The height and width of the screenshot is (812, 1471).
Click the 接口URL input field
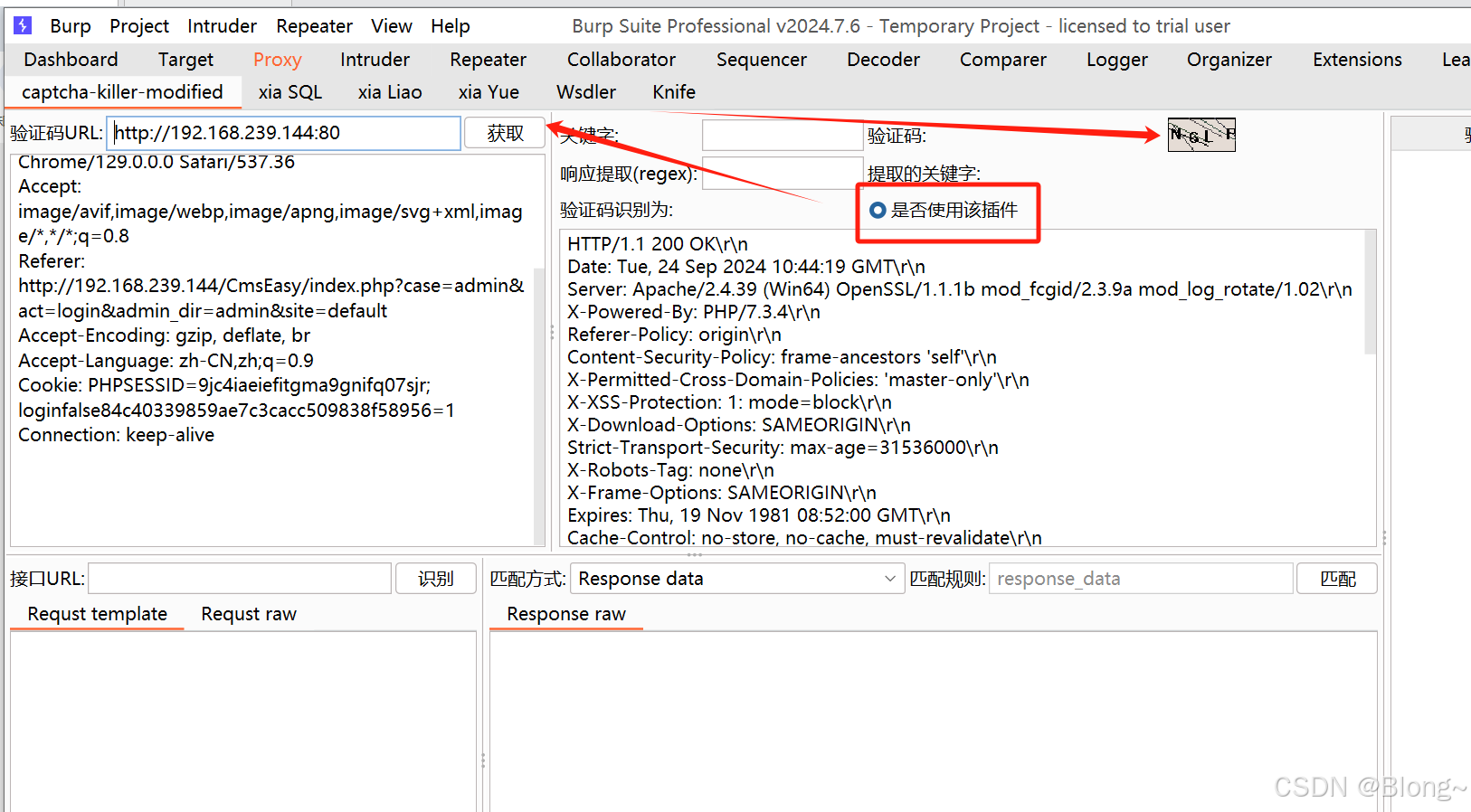click(x=240, y=579)
